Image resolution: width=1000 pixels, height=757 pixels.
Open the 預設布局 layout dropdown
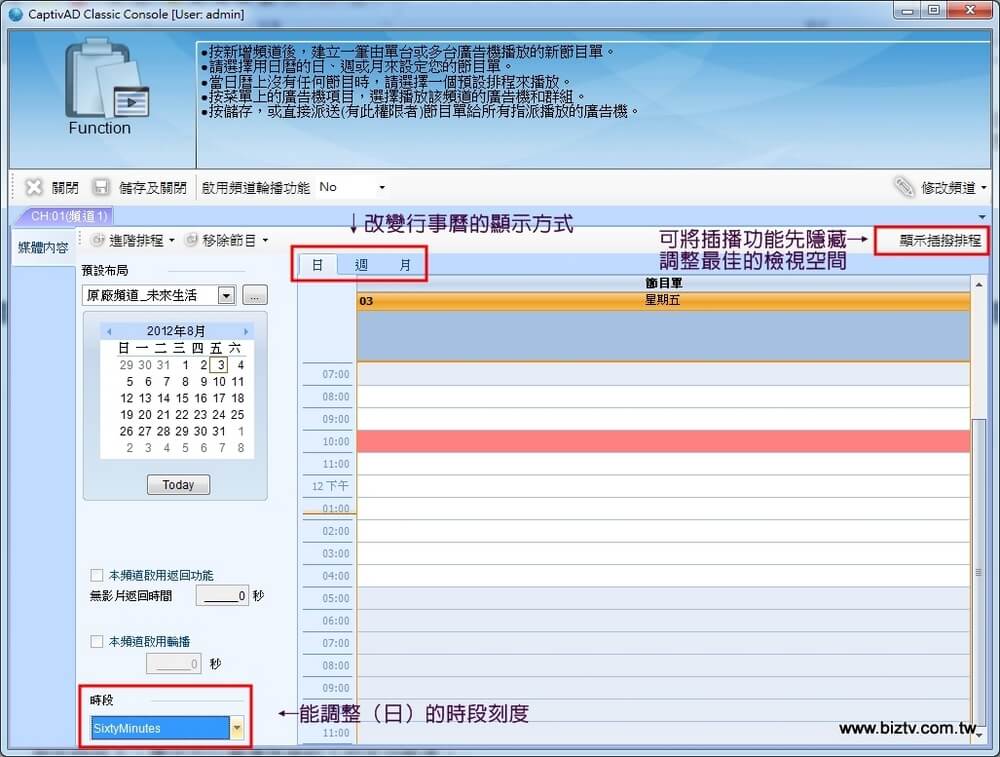click(x=225, y=295)
